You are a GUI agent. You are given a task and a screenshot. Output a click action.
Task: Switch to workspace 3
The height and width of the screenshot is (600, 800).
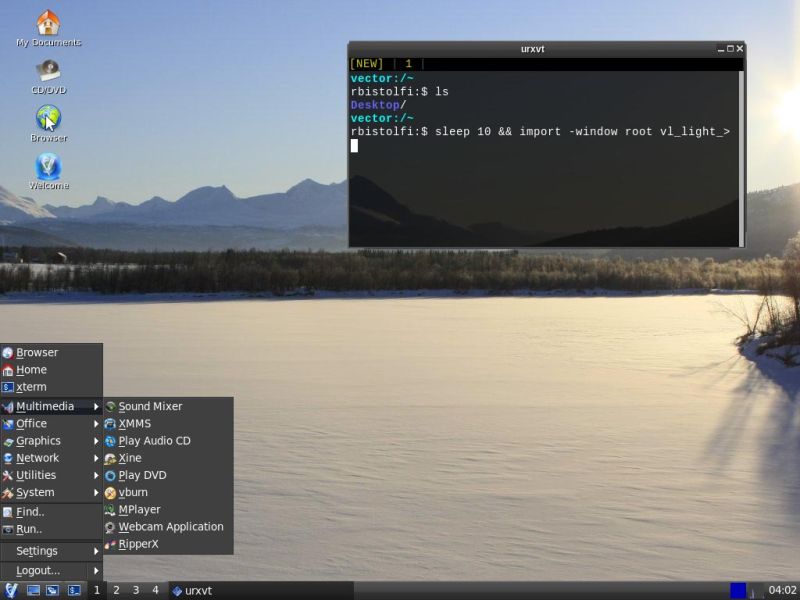[135, 590]
